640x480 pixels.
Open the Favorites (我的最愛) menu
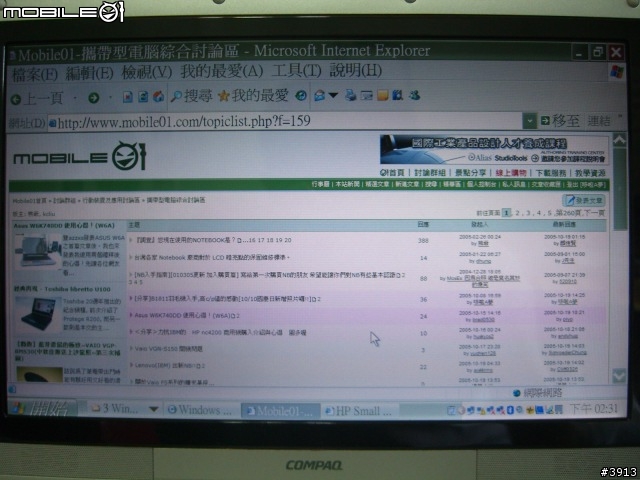(x=222, y=72)
